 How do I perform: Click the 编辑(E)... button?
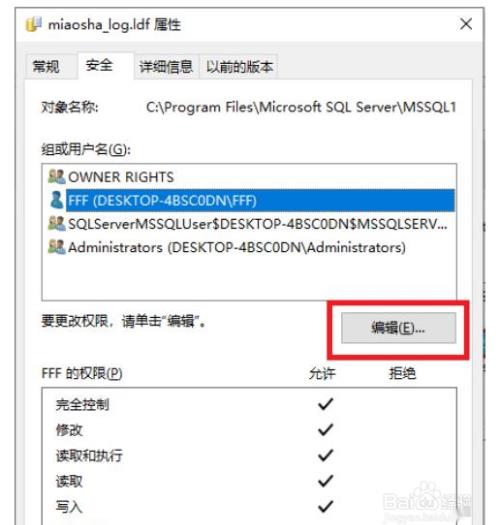tap(398, 328)
